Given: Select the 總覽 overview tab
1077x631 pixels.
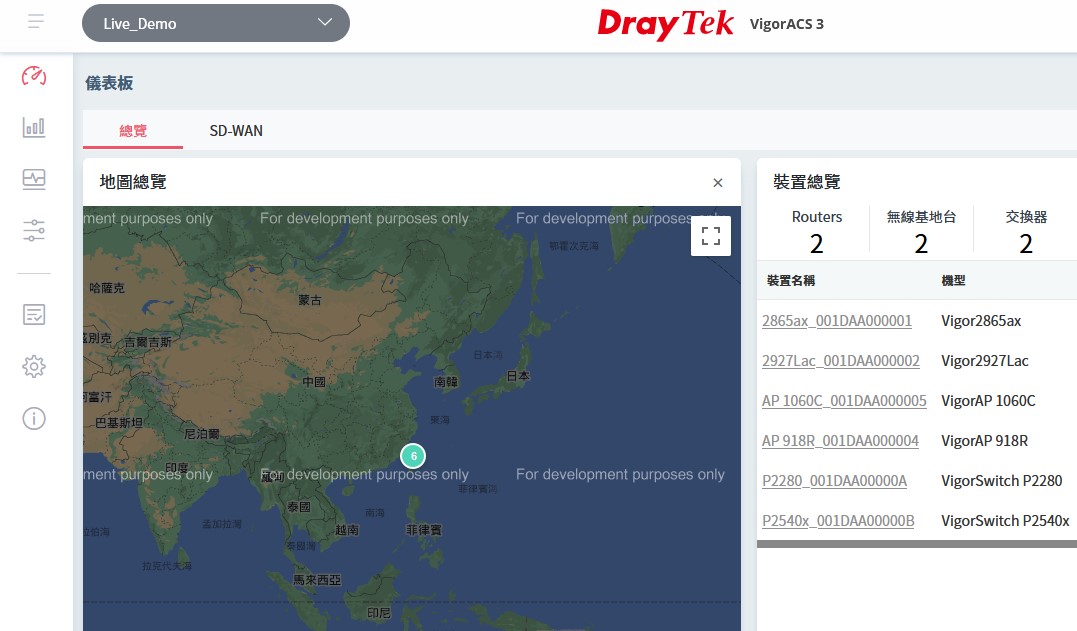Looking at the screenshot, I should (133, 131).
